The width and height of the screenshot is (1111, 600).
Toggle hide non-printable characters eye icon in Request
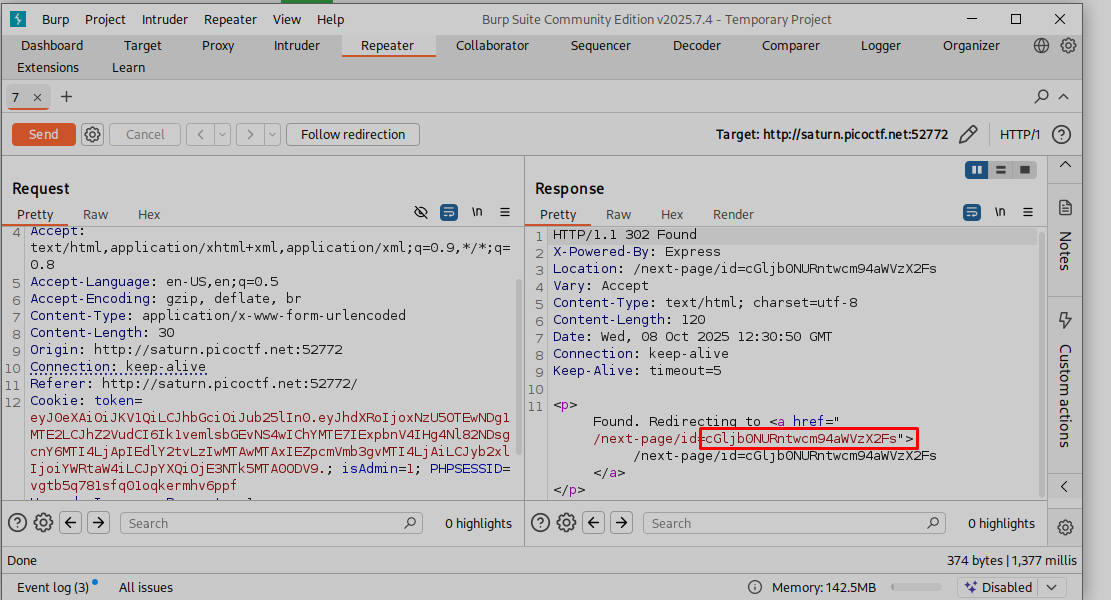(421, 213)
